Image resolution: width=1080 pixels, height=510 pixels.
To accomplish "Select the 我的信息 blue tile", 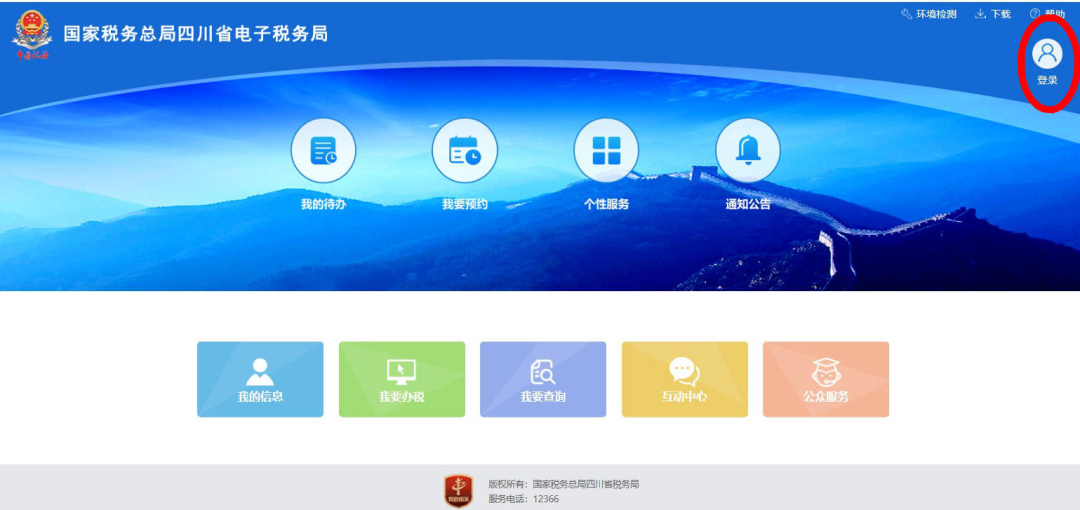I will [x=260, y=379].
